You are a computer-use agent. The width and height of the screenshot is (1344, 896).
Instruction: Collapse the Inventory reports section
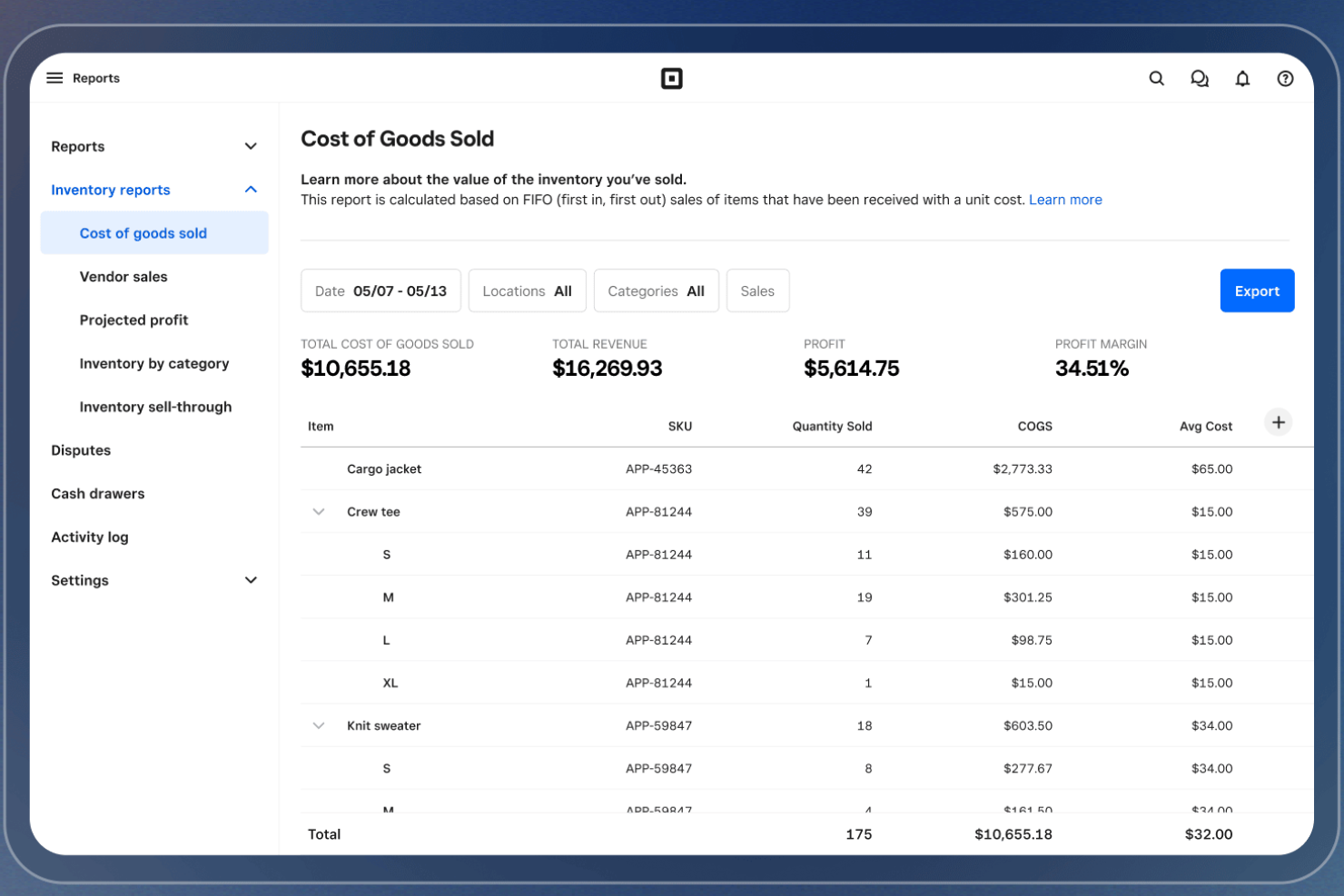click(251, 189)
